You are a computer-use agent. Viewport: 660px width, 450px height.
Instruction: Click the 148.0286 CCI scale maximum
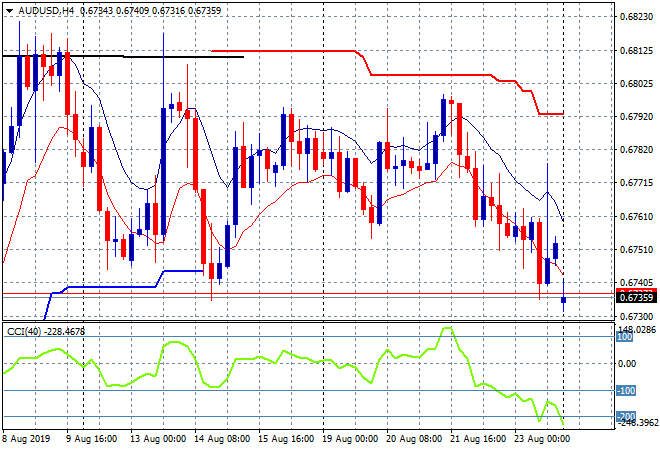tap(637, 329)
